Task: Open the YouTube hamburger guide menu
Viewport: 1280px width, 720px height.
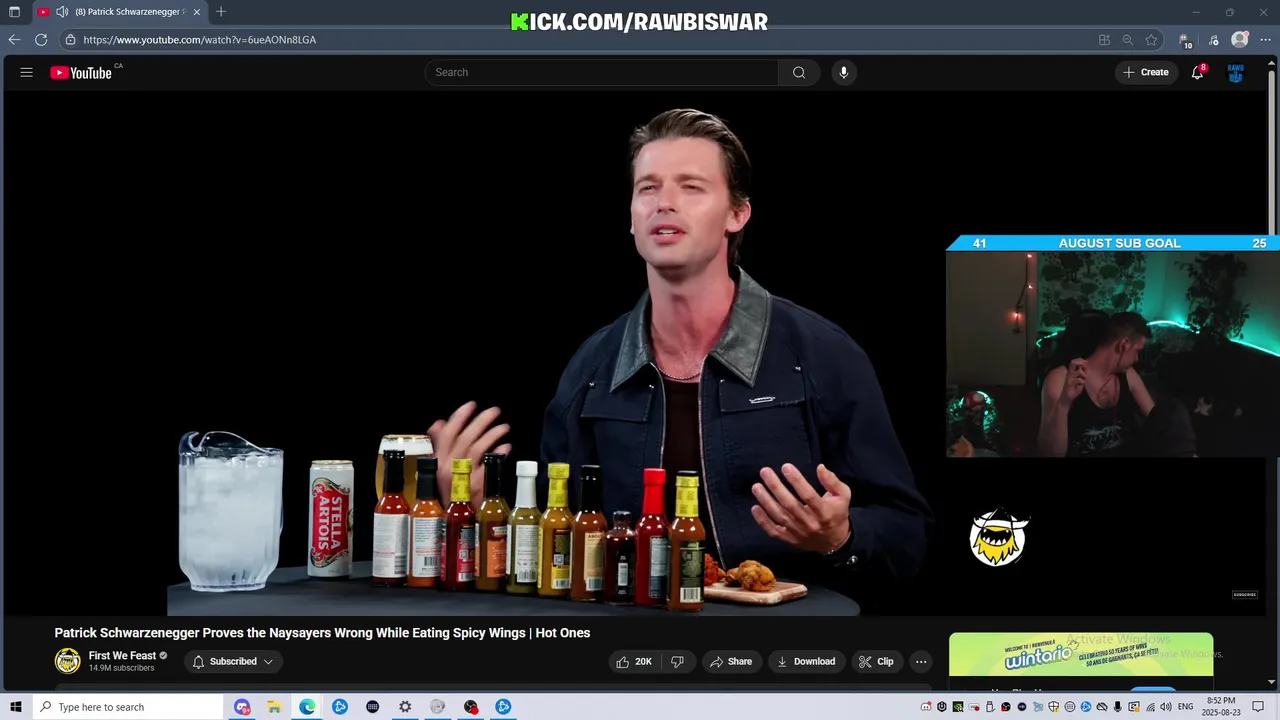Action: (x=27, y=72)
